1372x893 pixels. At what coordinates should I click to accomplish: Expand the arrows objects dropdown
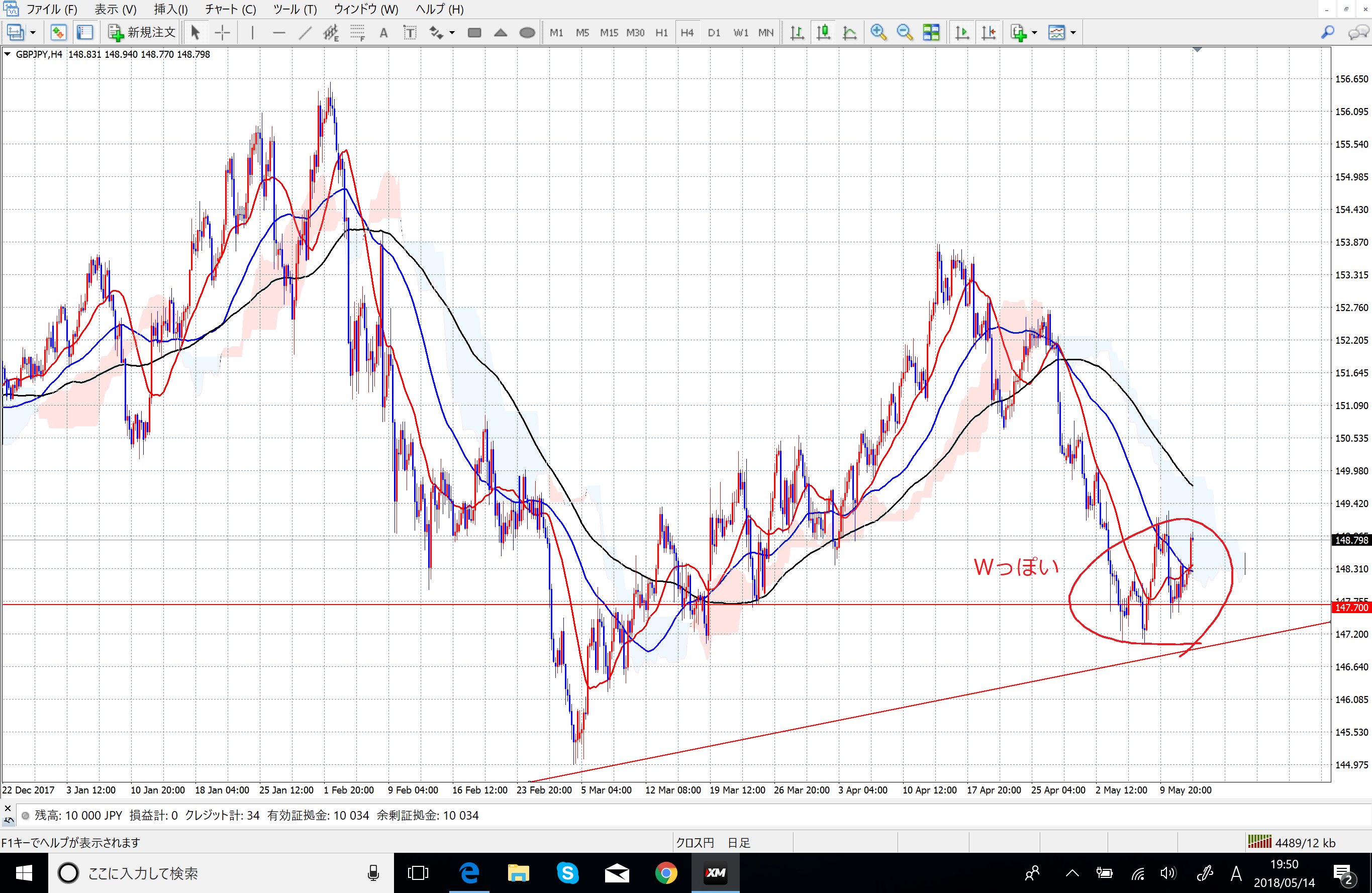452,33
